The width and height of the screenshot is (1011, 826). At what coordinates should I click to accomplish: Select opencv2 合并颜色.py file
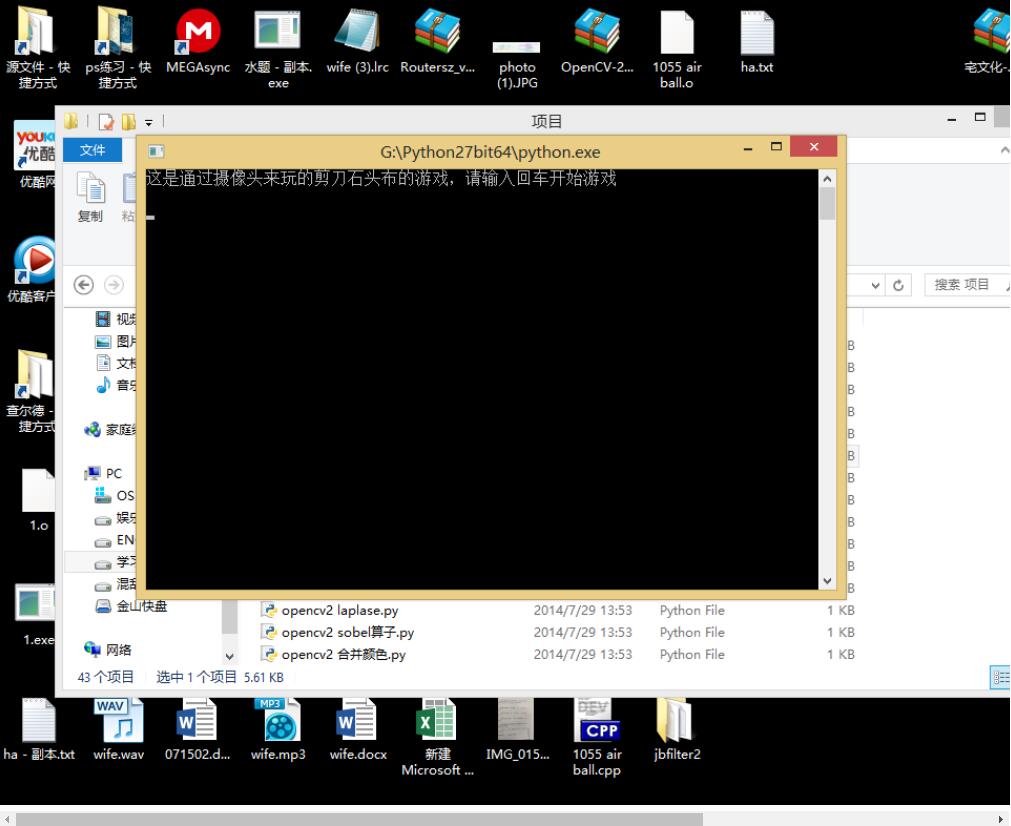tap(558, 654)
